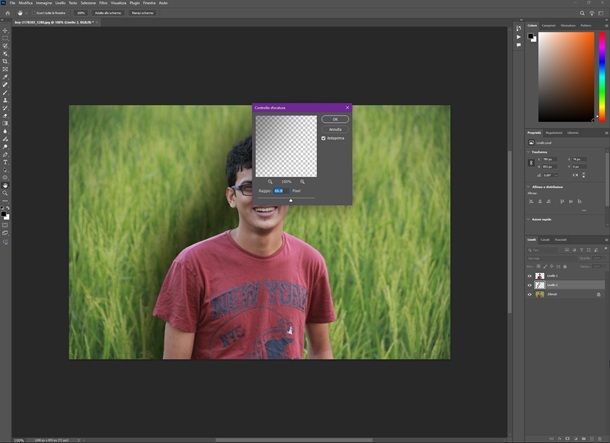
Task: Open the Actions panel play icon
Action: (519, 37)
